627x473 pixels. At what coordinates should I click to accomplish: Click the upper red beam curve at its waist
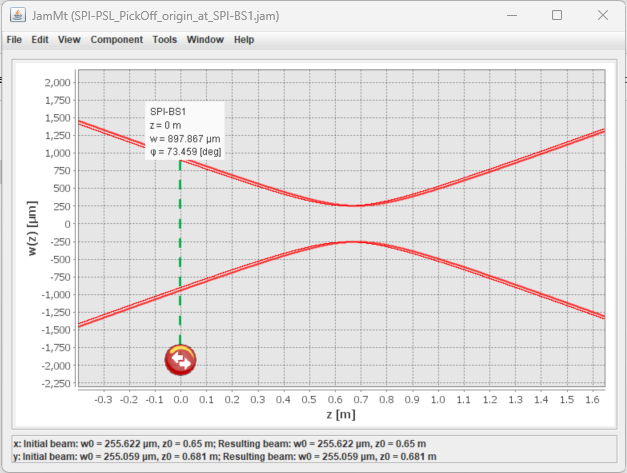pos(354,205)
